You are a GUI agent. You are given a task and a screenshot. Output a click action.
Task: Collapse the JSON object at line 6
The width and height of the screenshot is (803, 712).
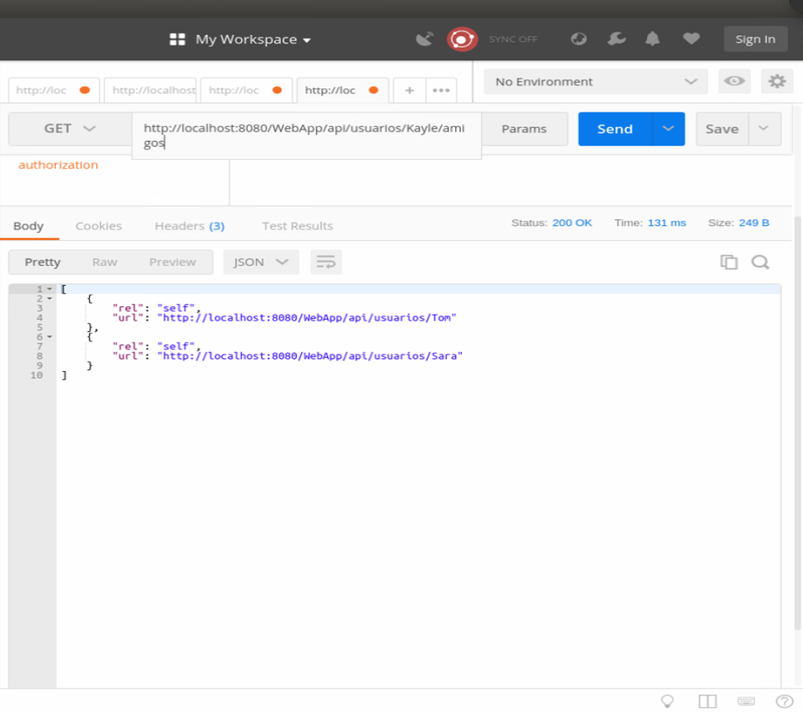pos(50,337)
